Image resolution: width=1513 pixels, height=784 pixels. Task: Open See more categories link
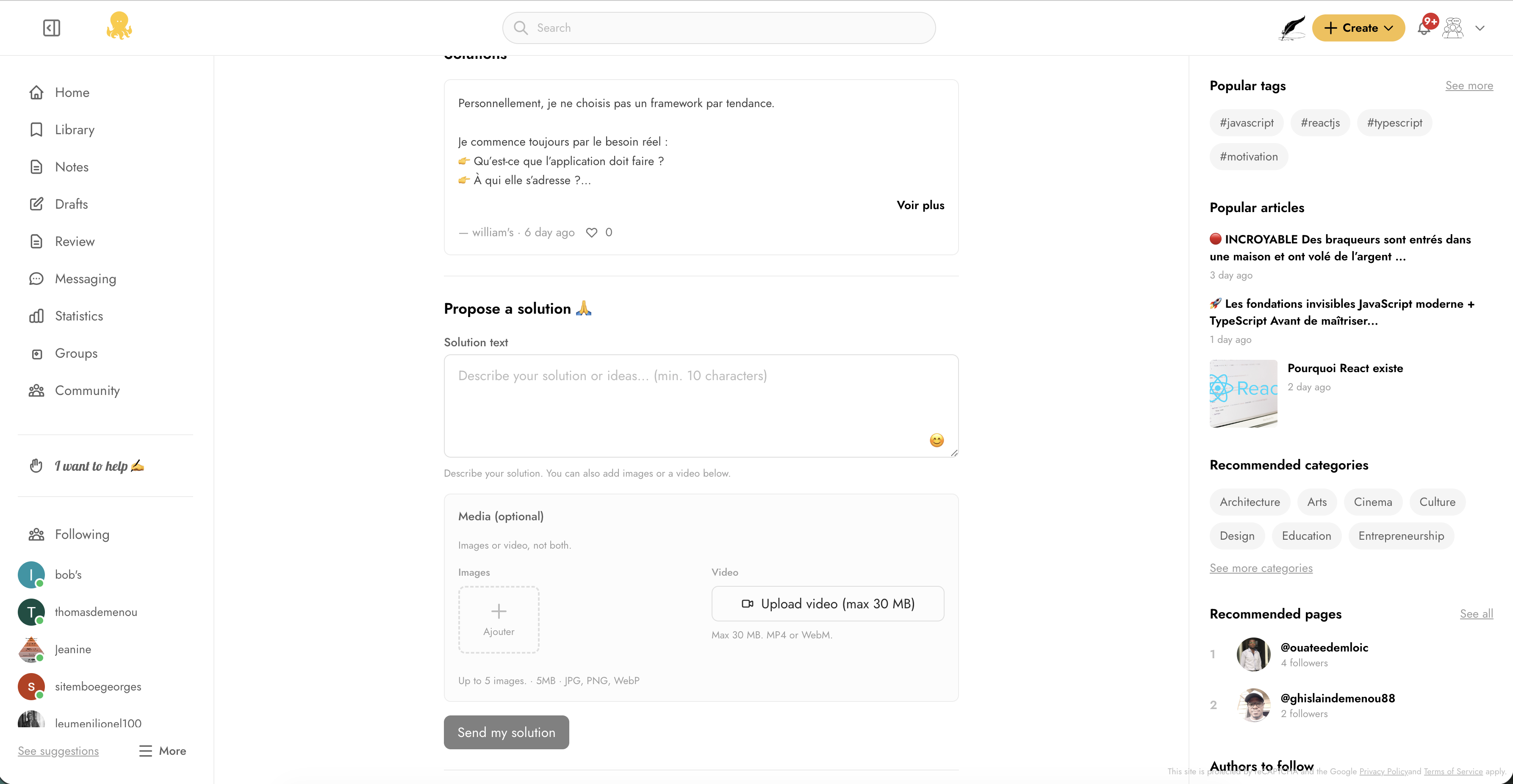pos(1261,568)
